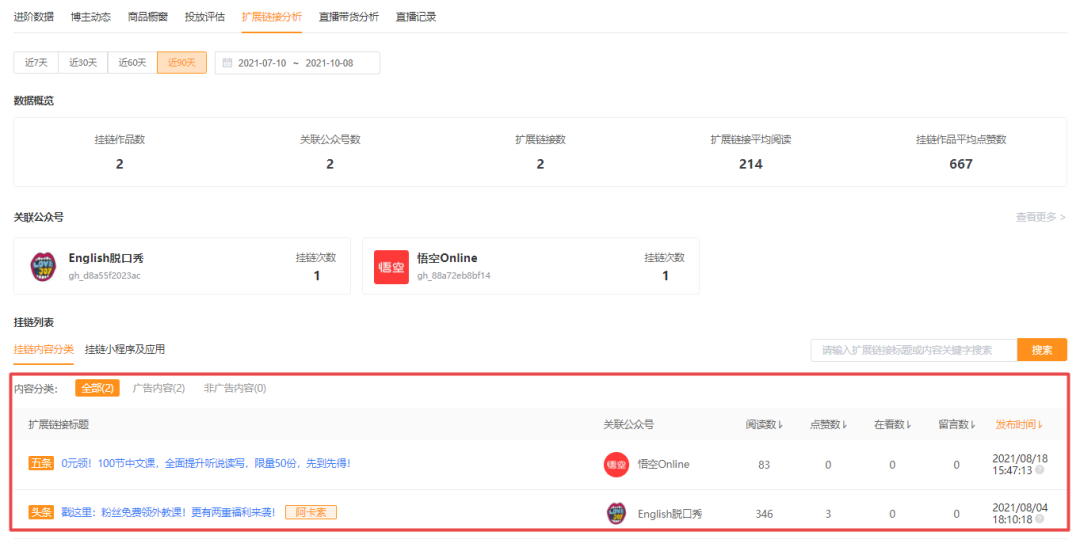This screenshot has height=551, width=1080.
Task: Select the 近7天 time range option
Action: click(36, 63)
